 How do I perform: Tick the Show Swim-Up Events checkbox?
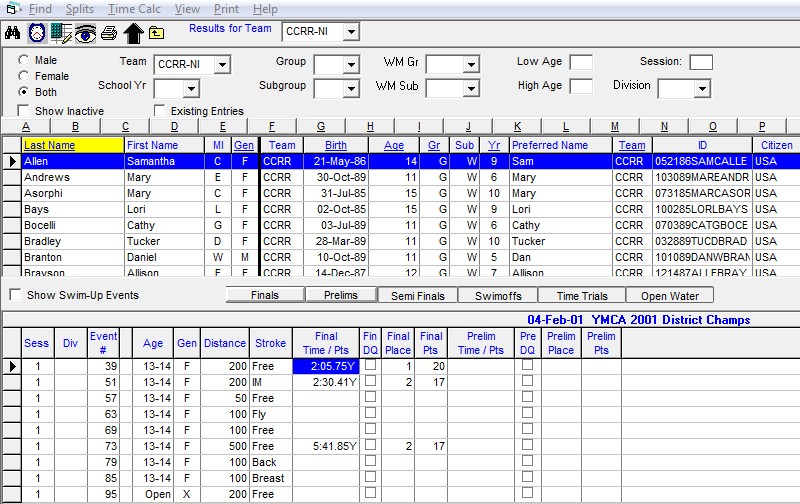(15, 295)
